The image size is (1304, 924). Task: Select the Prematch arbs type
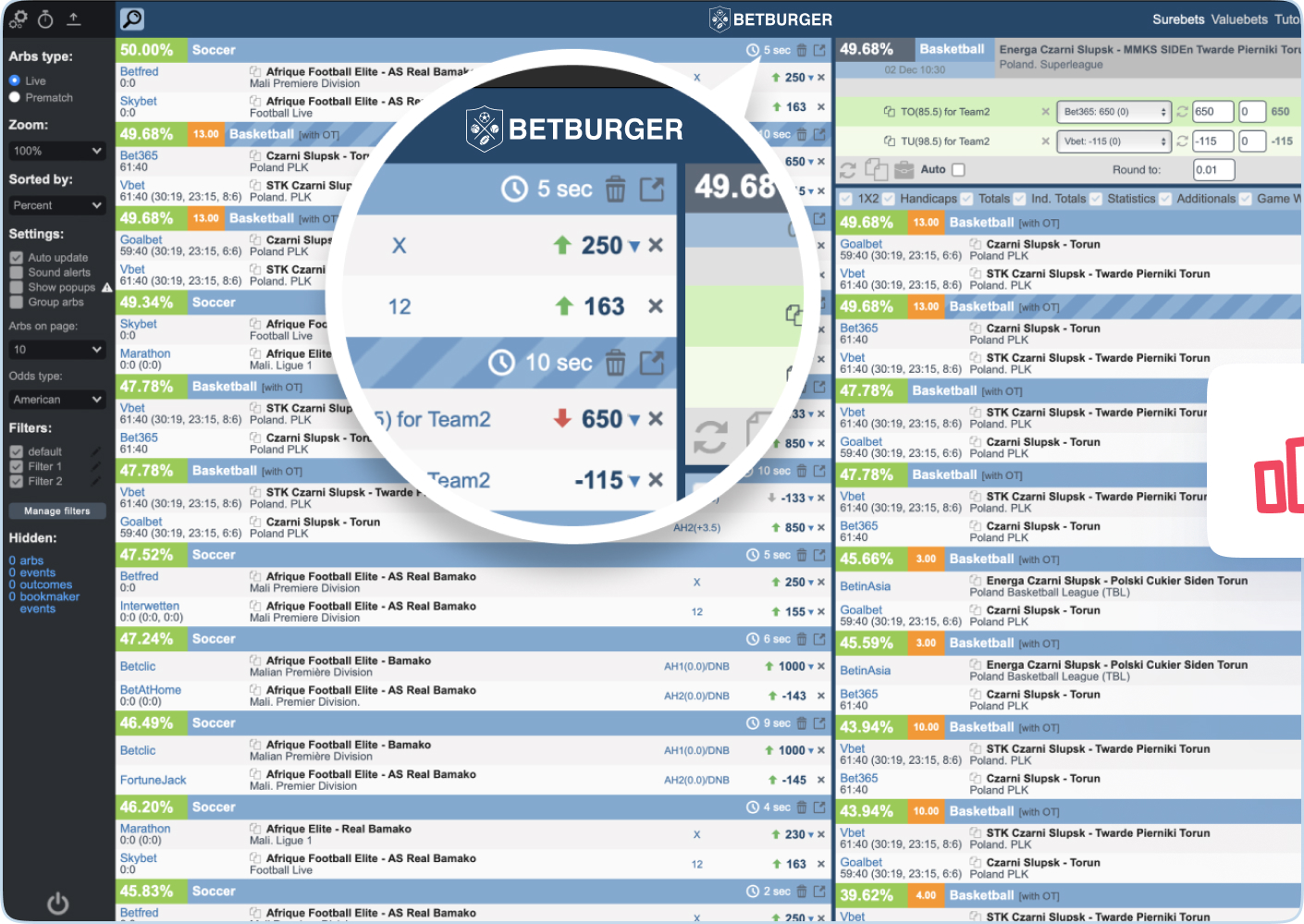[15, 97]
